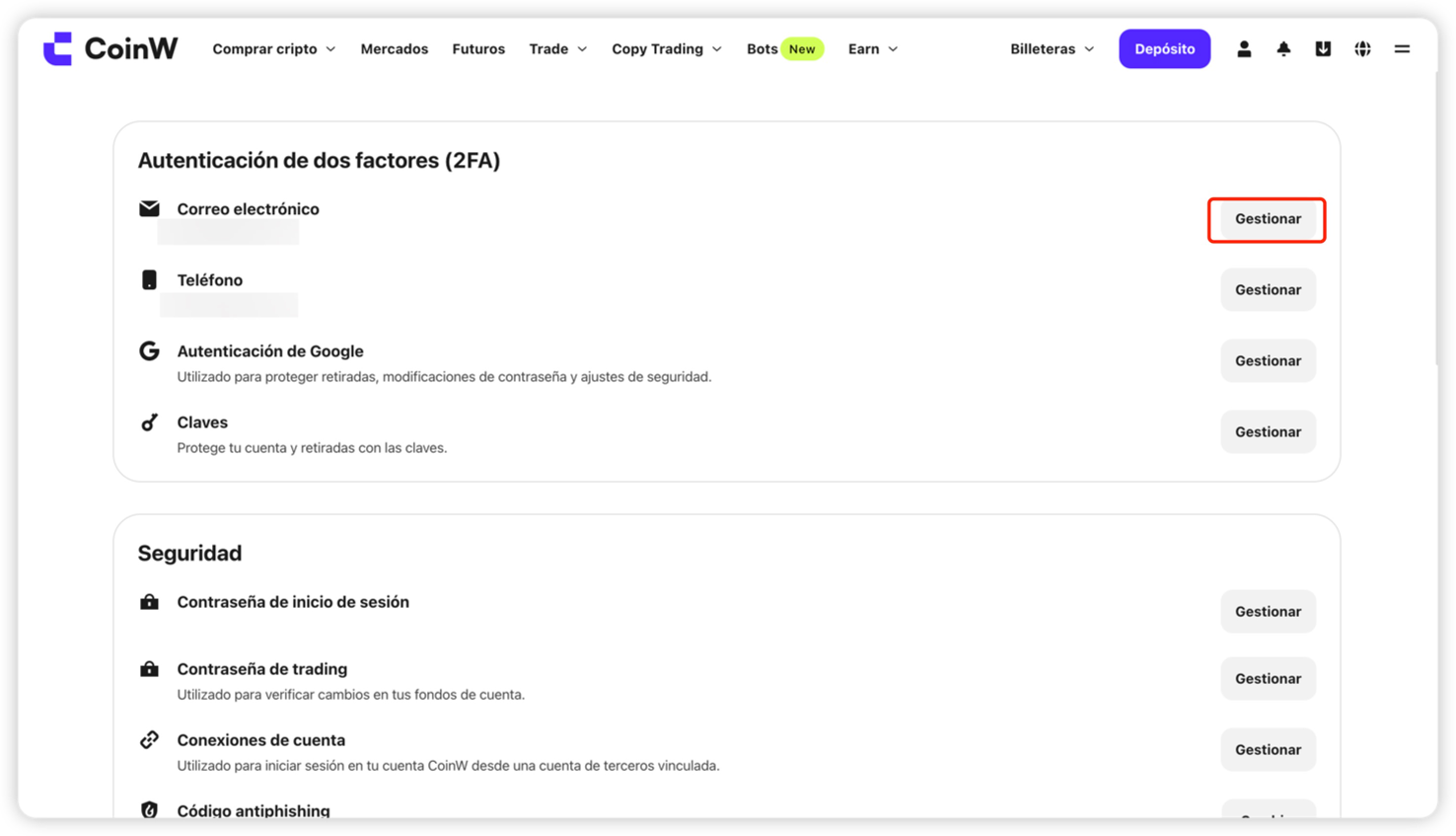Click Gestionar for Teléfono
This screenshot has width=1456, height=836.
pos(1268,289)
